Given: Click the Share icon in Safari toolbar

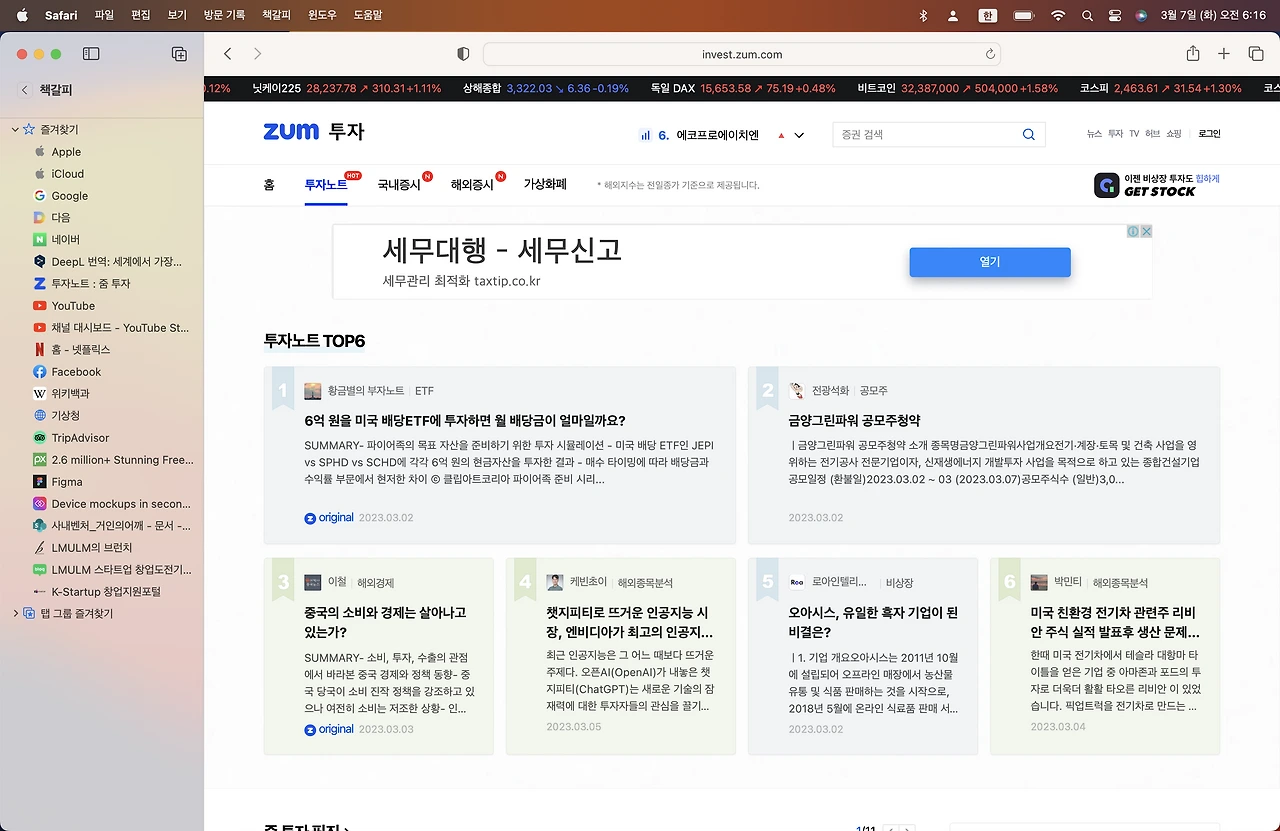Looking at the screenshot, I should (1193, 54).
